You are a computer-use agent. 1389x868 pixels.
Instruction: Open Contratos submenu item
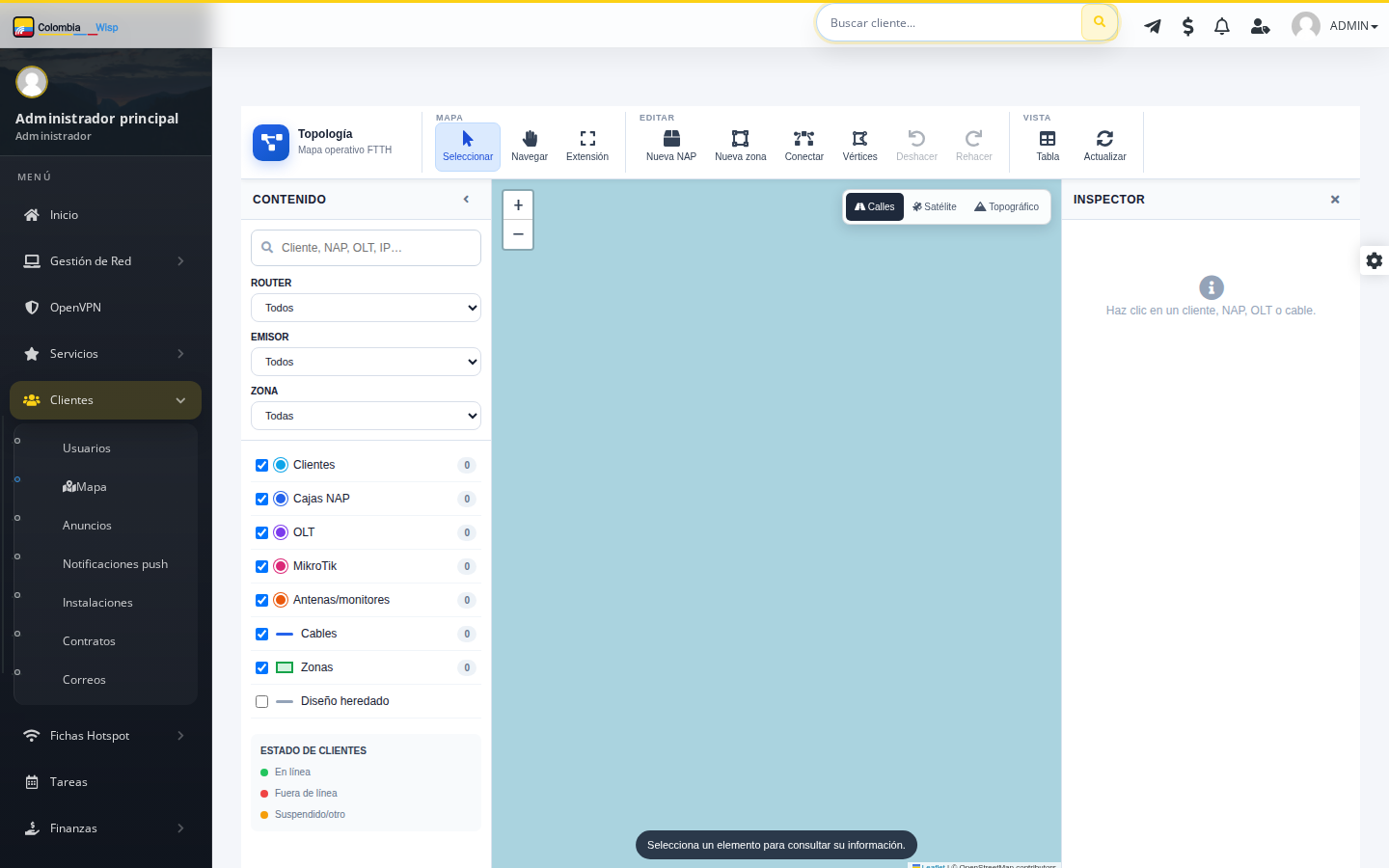click(x=89, y=641)
